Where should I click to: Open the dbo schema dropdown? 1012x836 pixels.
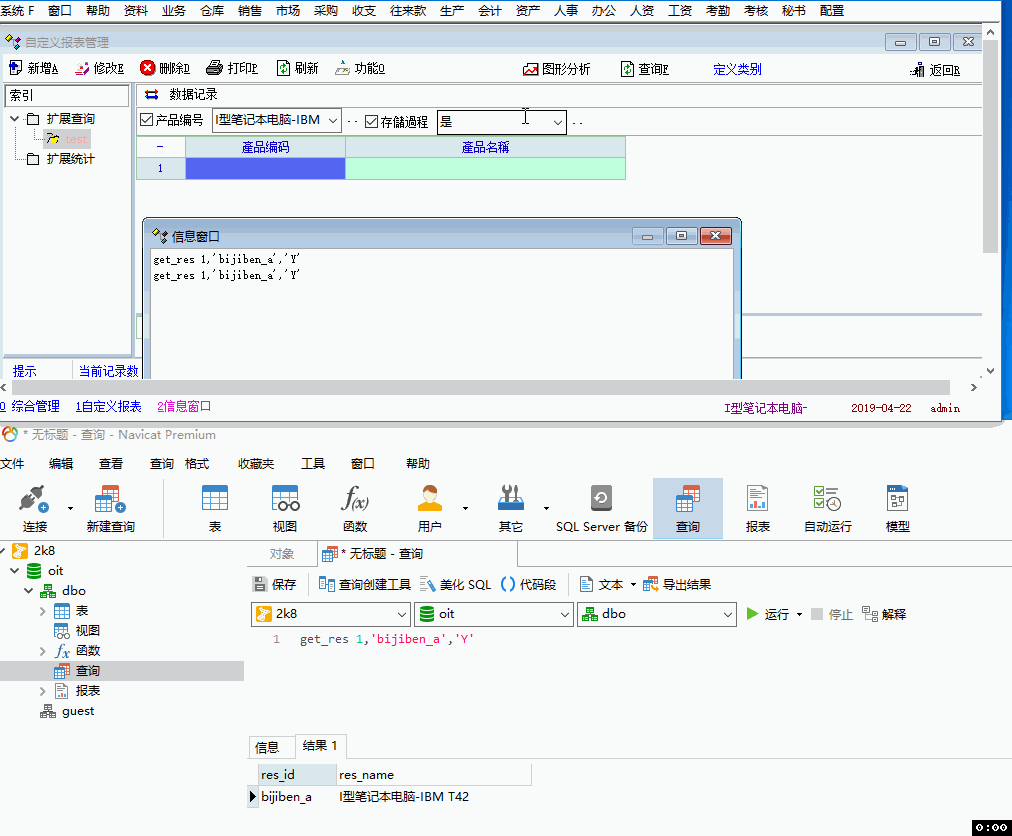(x=728, y=614)
